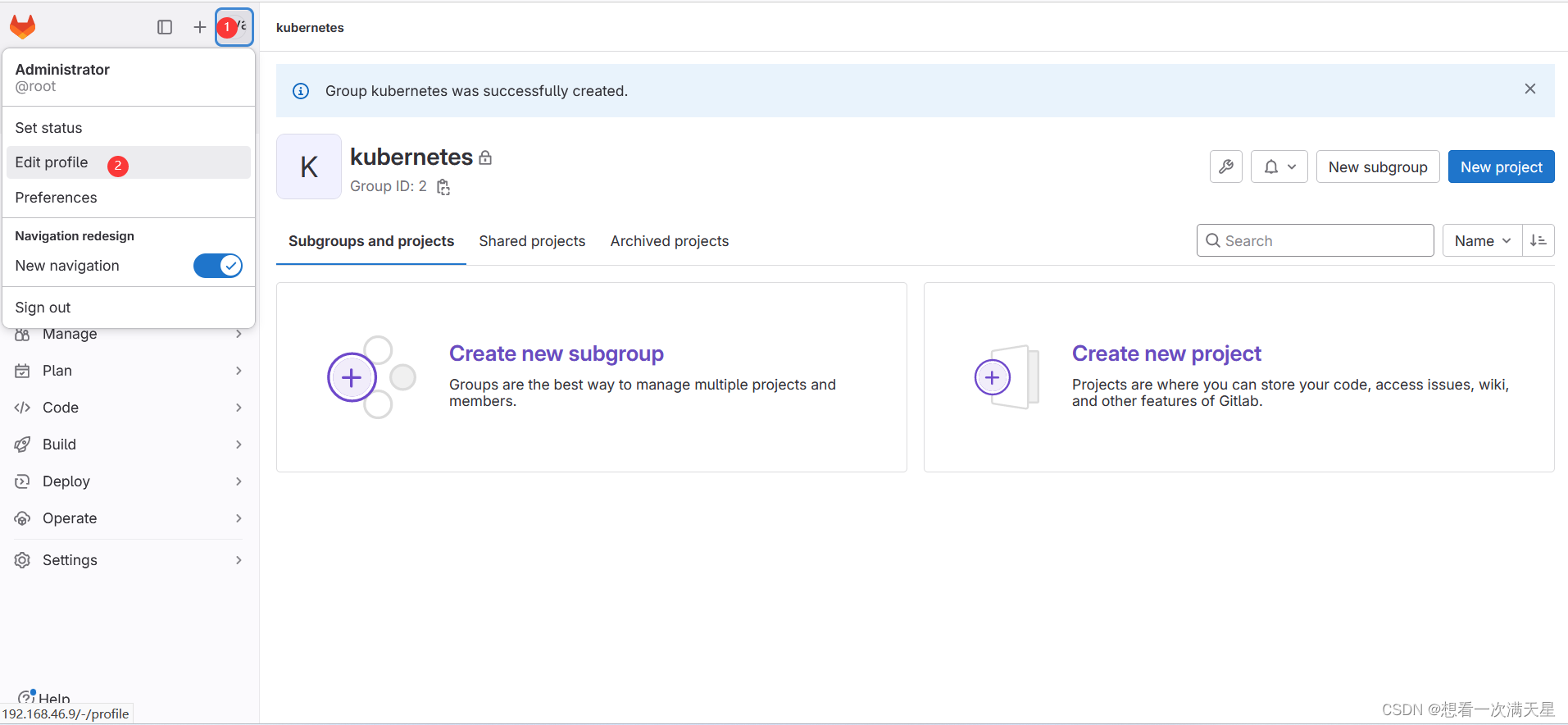Viewport: 1568px width, 725px height.
Task: Switch to Archived projects tab
Action: [670, 241]
